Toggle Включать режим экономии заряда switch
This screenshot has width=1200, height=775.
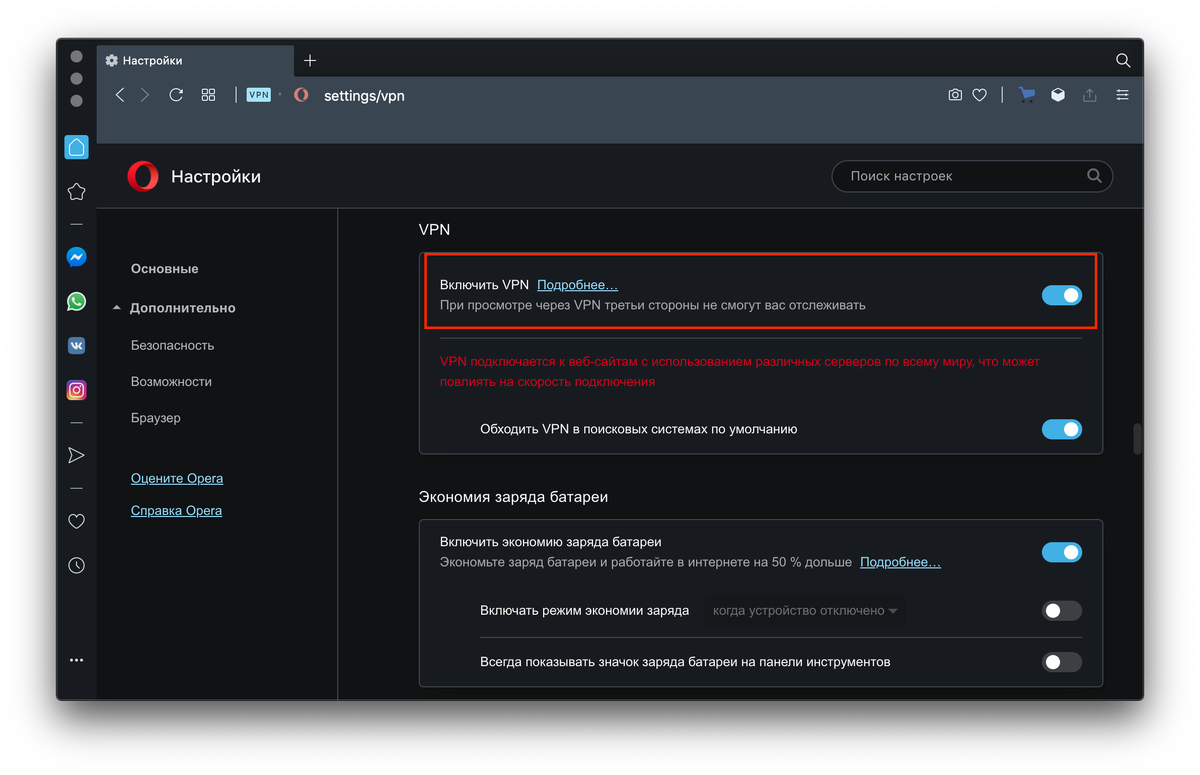click(1062, 610)
